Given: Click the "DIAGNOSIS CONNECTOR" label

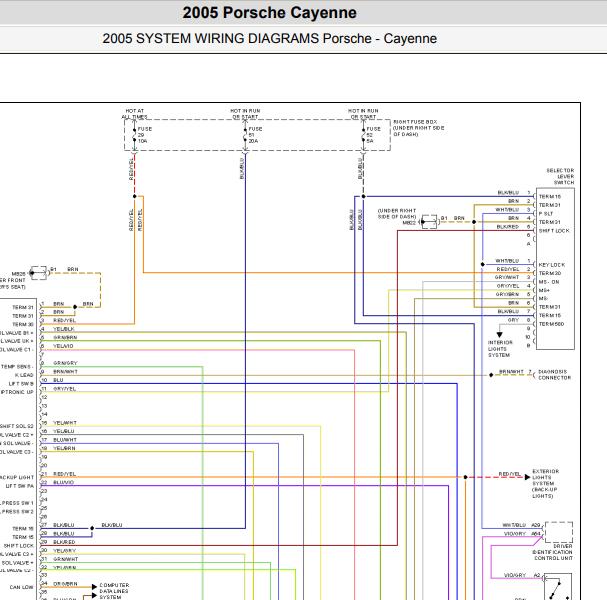Looking at the screenshot, I should point(554,374).
